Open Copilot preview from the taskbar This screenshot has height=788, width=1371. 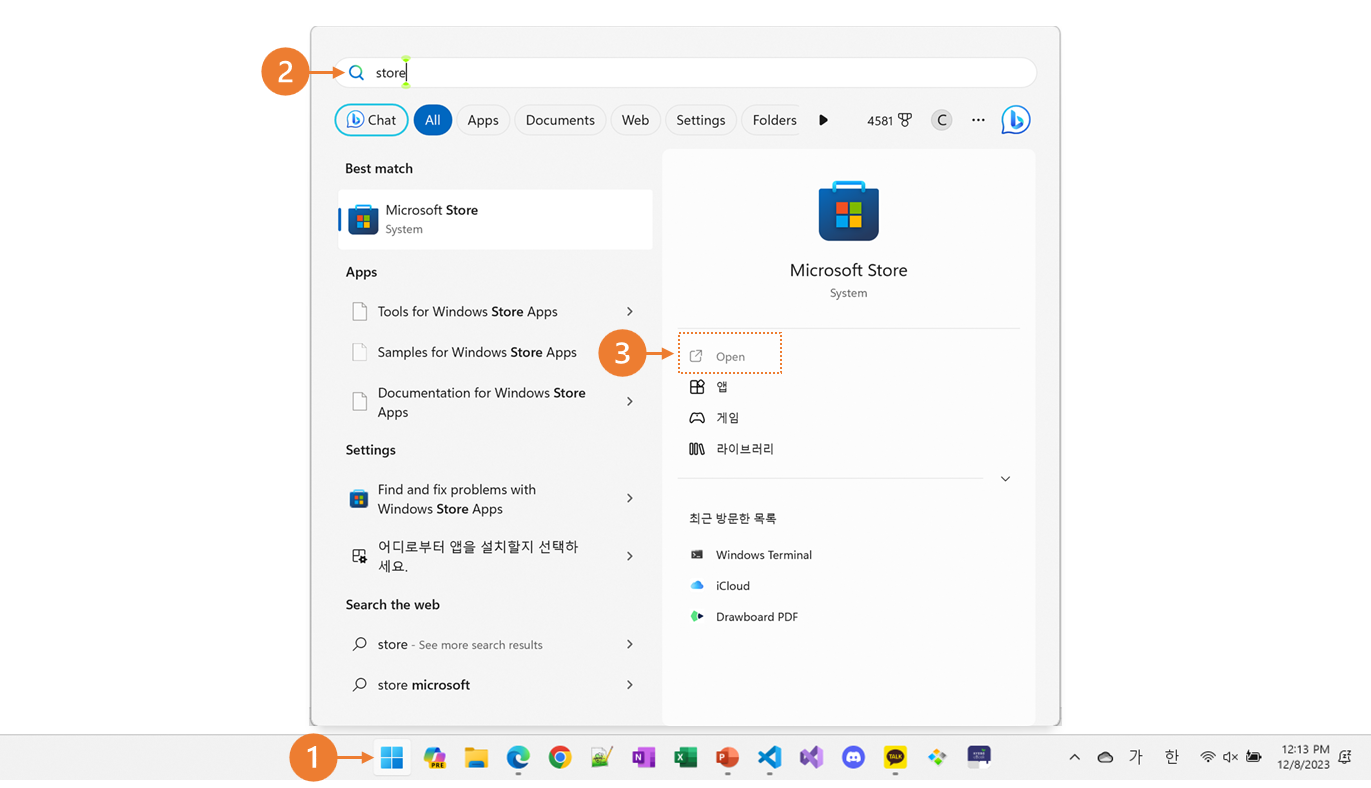[434, 758]
